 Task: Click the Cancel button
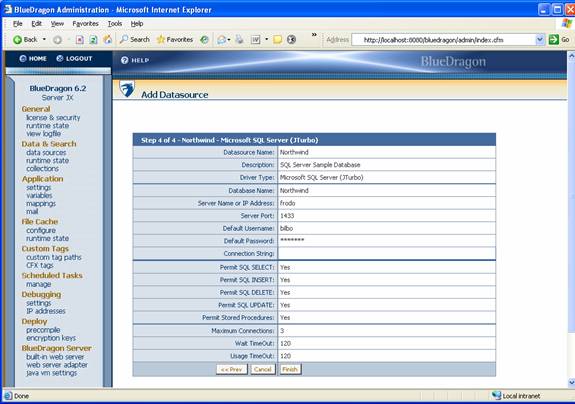(x=263, y=369)
